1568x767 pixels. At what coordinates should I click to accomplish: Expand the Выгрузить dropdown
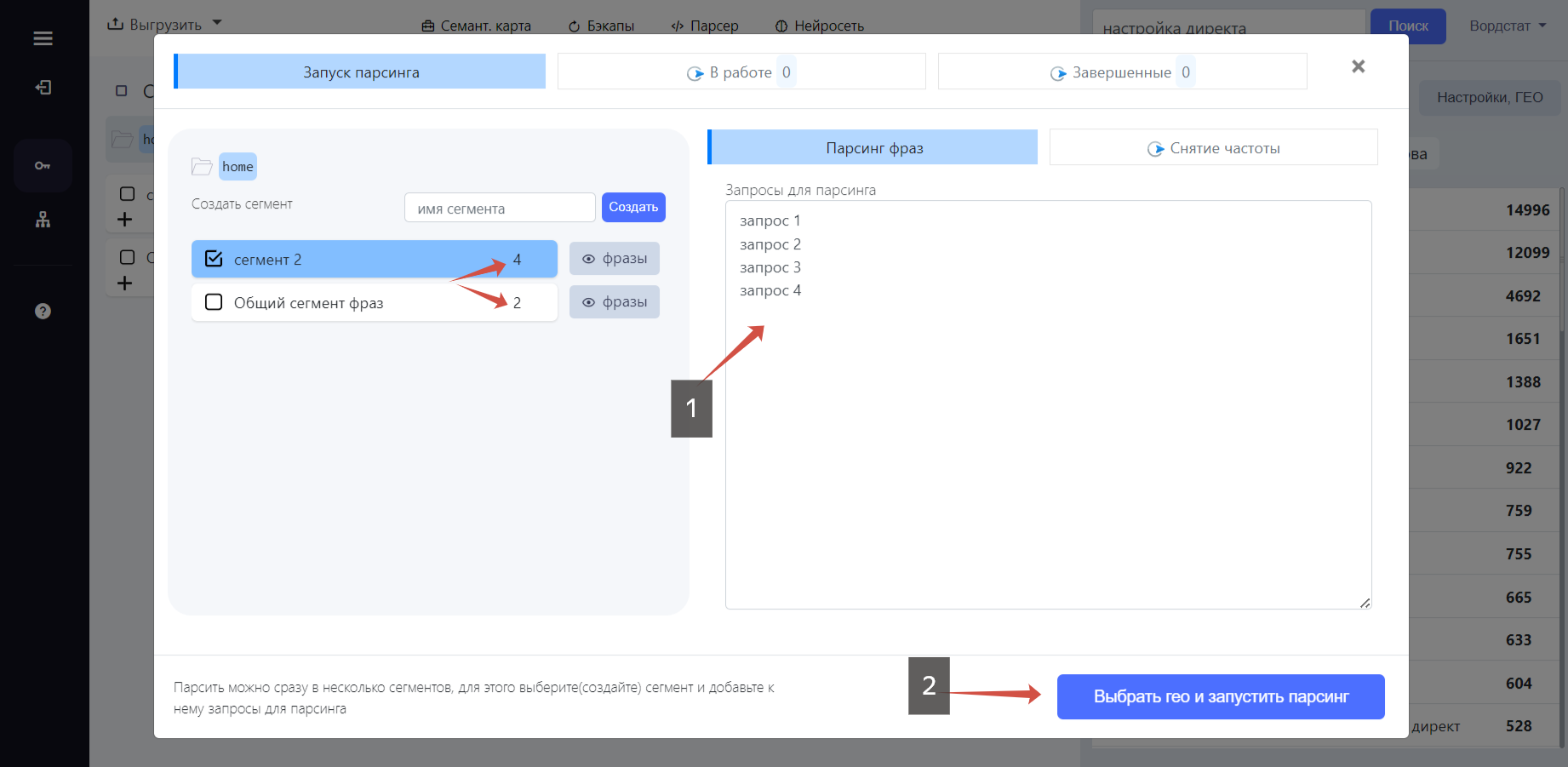click(x=164, y=24)
